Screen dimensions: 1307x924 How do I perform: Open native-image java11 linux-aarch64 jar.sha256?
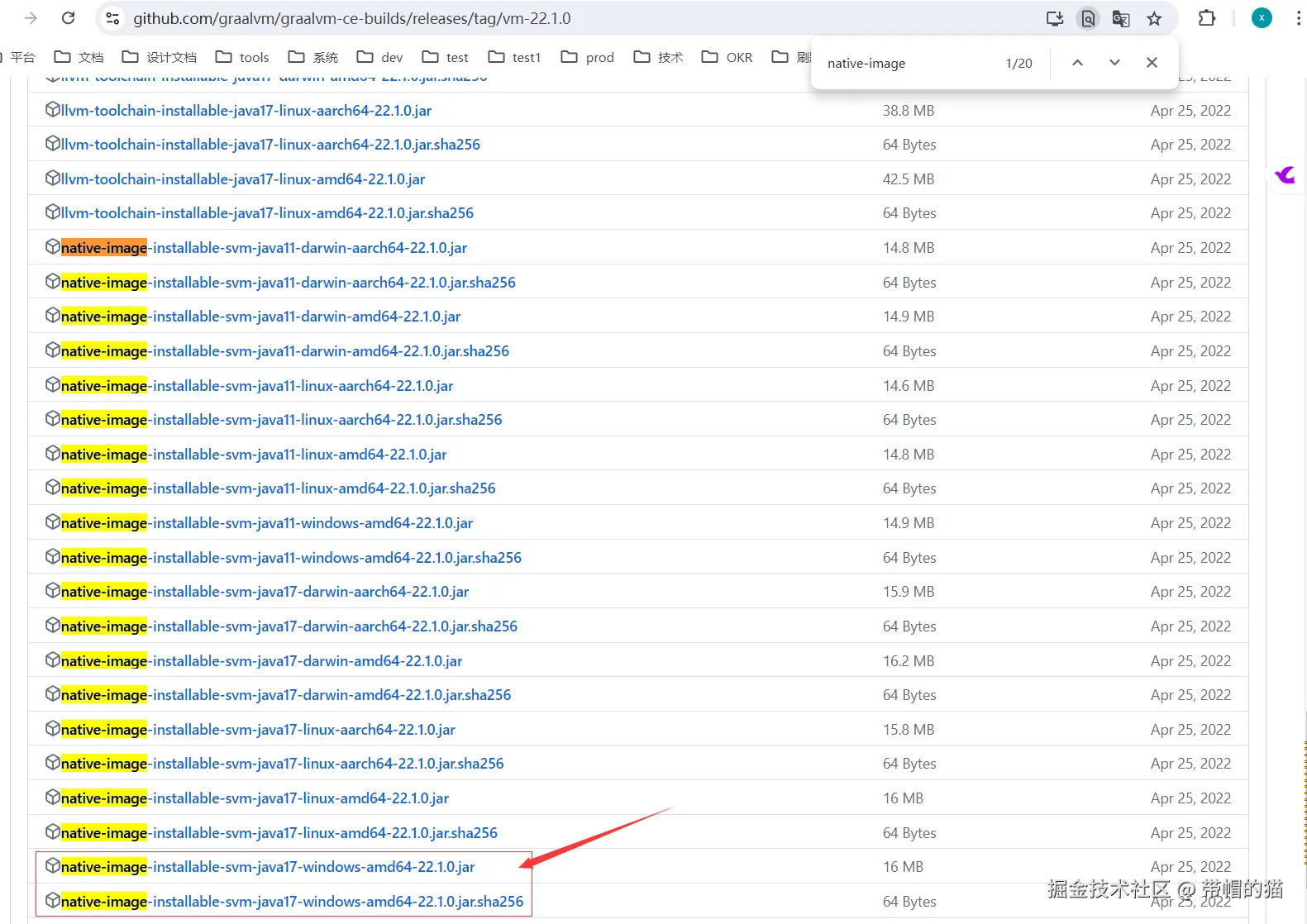(x=282, y=420)
